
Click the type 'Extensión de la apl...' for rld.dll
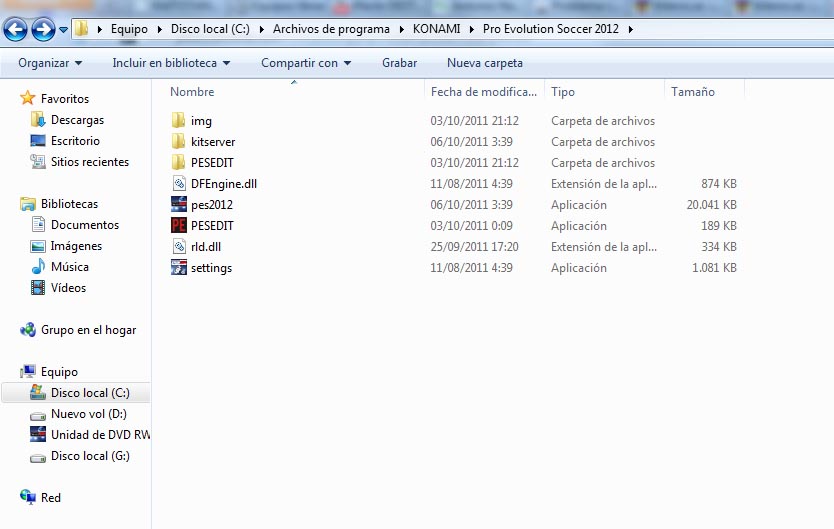tap(604, 247)
